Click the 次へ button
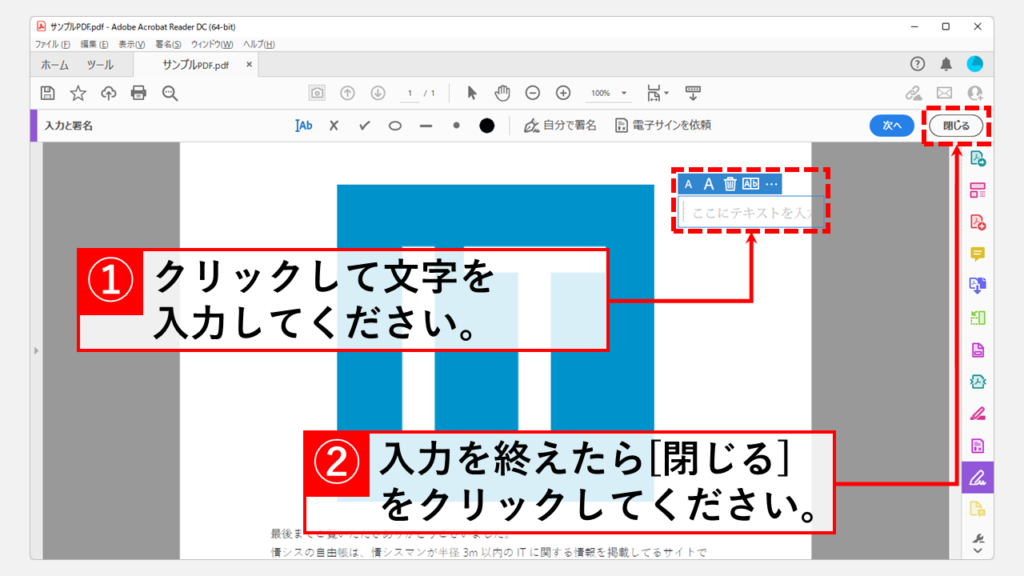Viewport: 1024px width, 576px height. (x=891, y=125)
